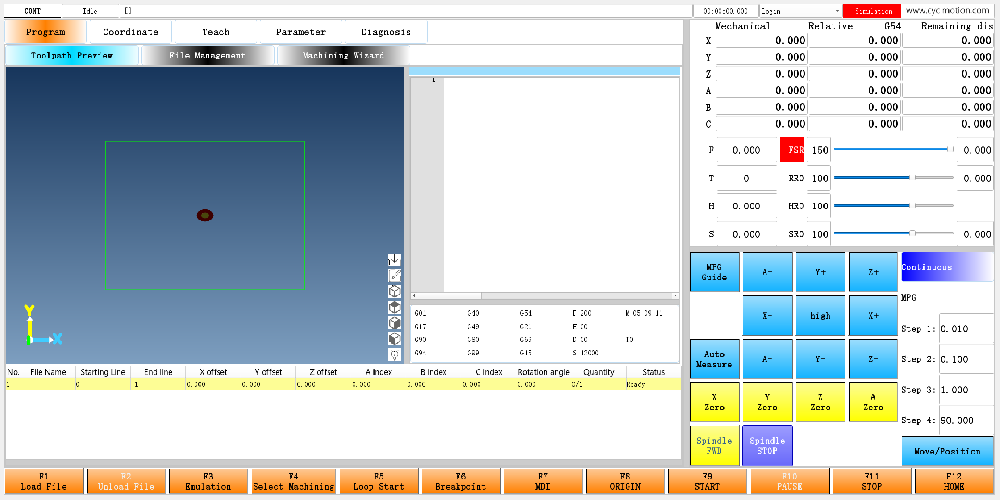1000x500 pixels.
Task: Switch to the Coordinate tab
Action: coord(130,32)
